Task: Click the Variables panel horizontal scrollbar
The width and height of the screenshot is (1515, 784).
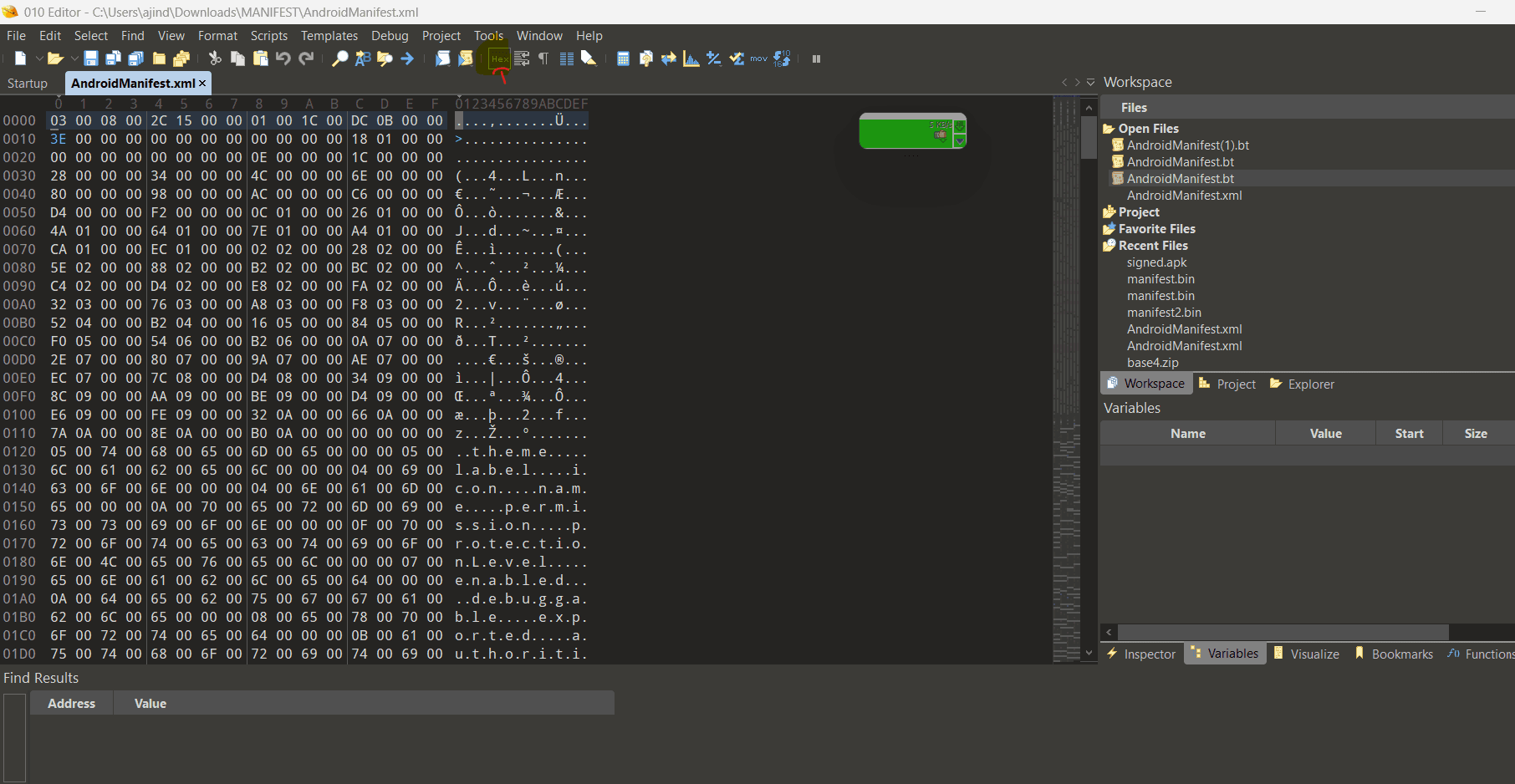Action: point(1283,632)
